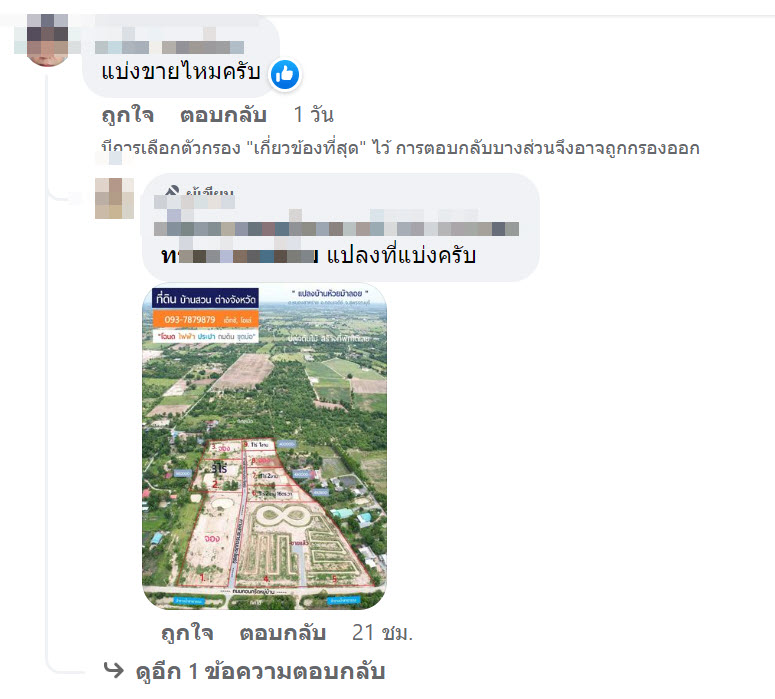Click the blurred name of the first commenter
Image resolution: width=775 pixels, height=699 pixels.
pyautogui.click(x=170, y=47)
